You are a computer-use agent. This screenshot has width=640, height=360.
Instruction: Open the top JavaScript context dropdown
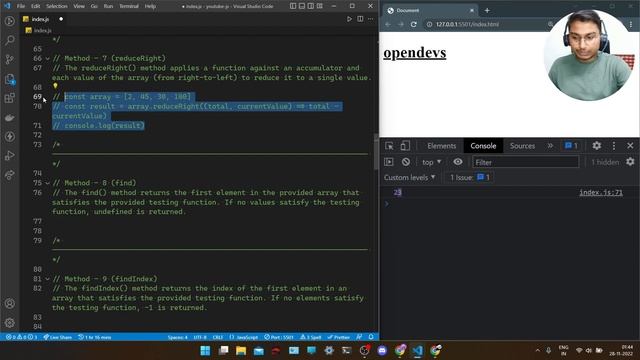[431, 162]
